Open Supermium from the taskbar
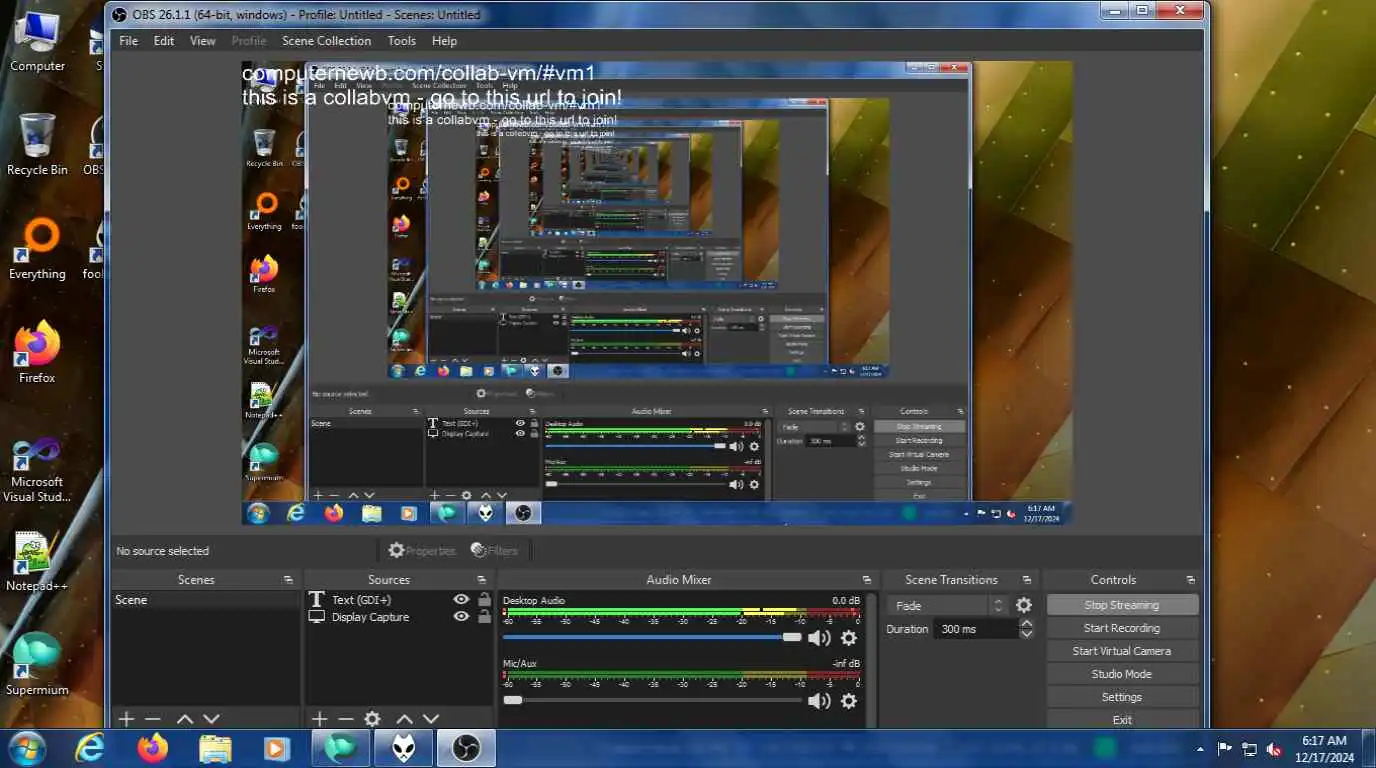1376x768 pixels. pyautogui.click(x=340, y=748)
